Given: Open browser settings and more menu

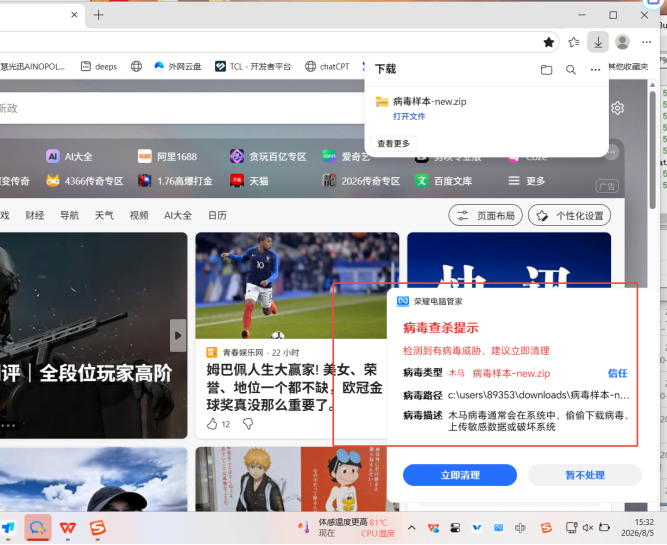Looking at the screenshot, I should pyautogui.click(x=647, y=42).
